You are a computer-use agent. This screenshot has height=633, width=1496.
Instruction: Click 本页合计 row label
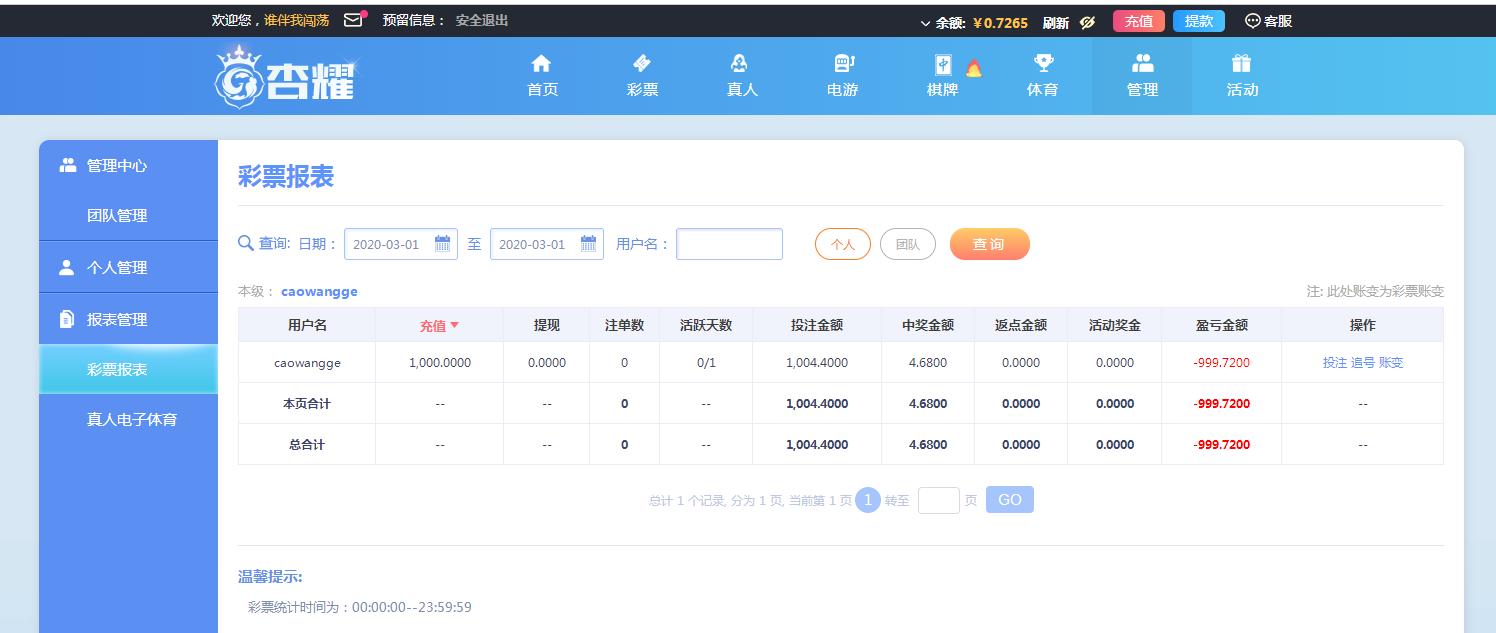coord(307,404)
